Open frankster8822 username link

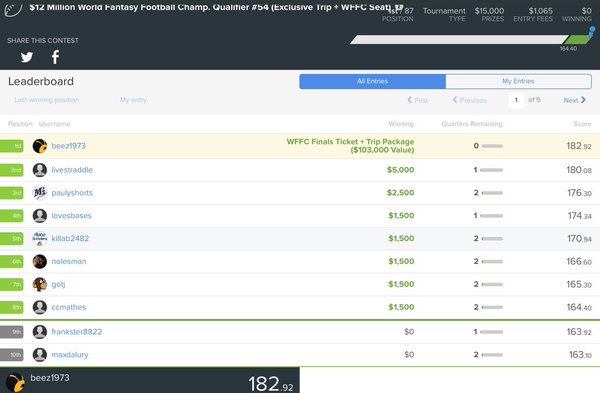pos(77,332)
